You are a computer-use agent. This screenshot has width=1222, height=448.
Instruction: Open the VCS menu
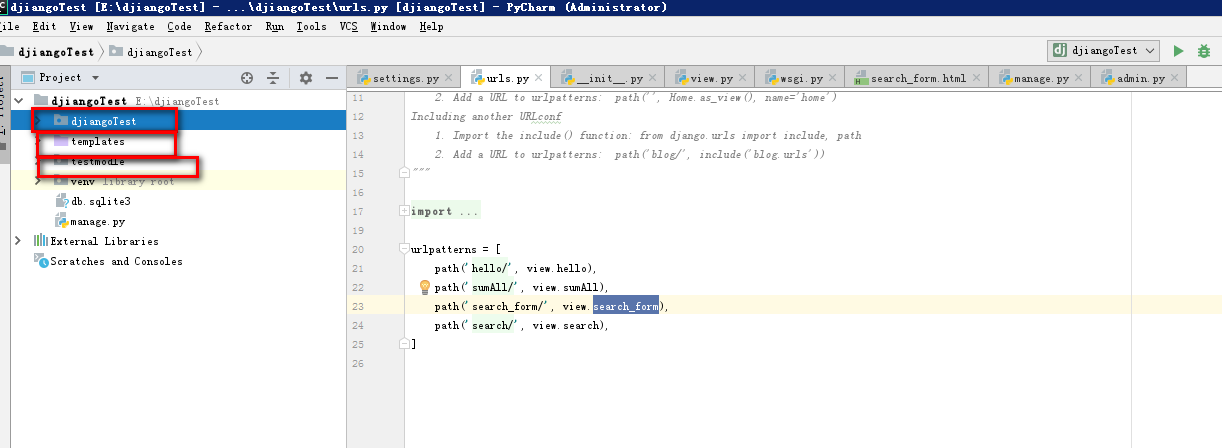(x=349, y=27)
